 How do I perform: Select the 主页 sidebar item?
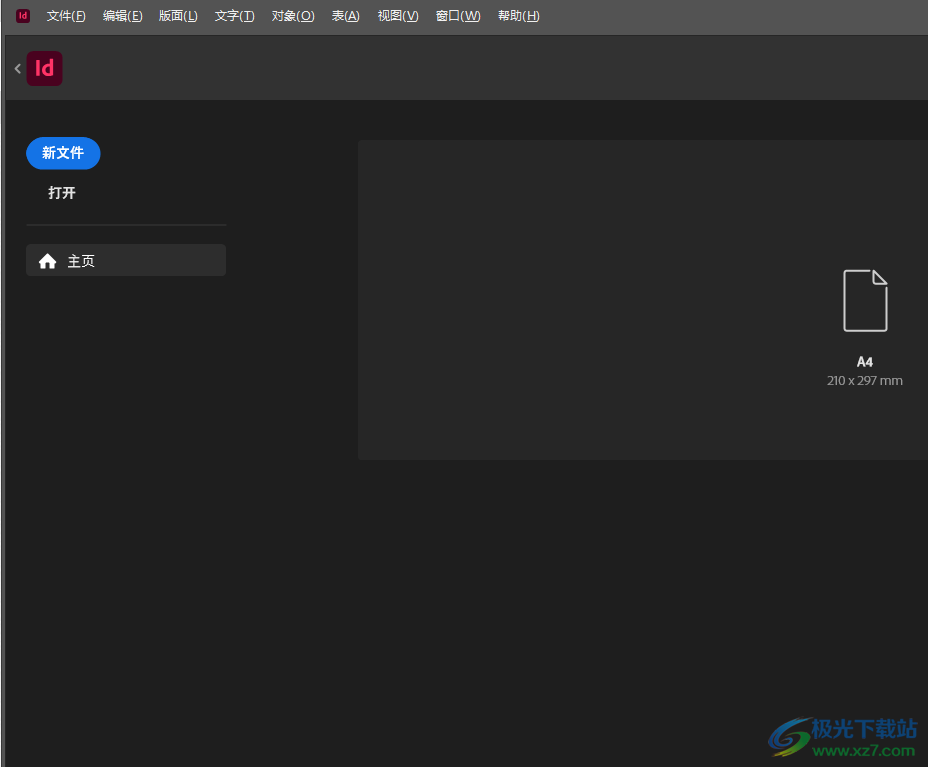[126, 260]
